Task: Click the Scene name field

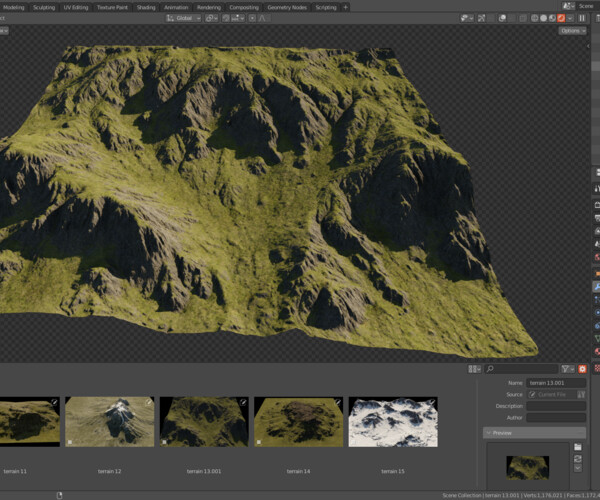Action: coord(588,6)
